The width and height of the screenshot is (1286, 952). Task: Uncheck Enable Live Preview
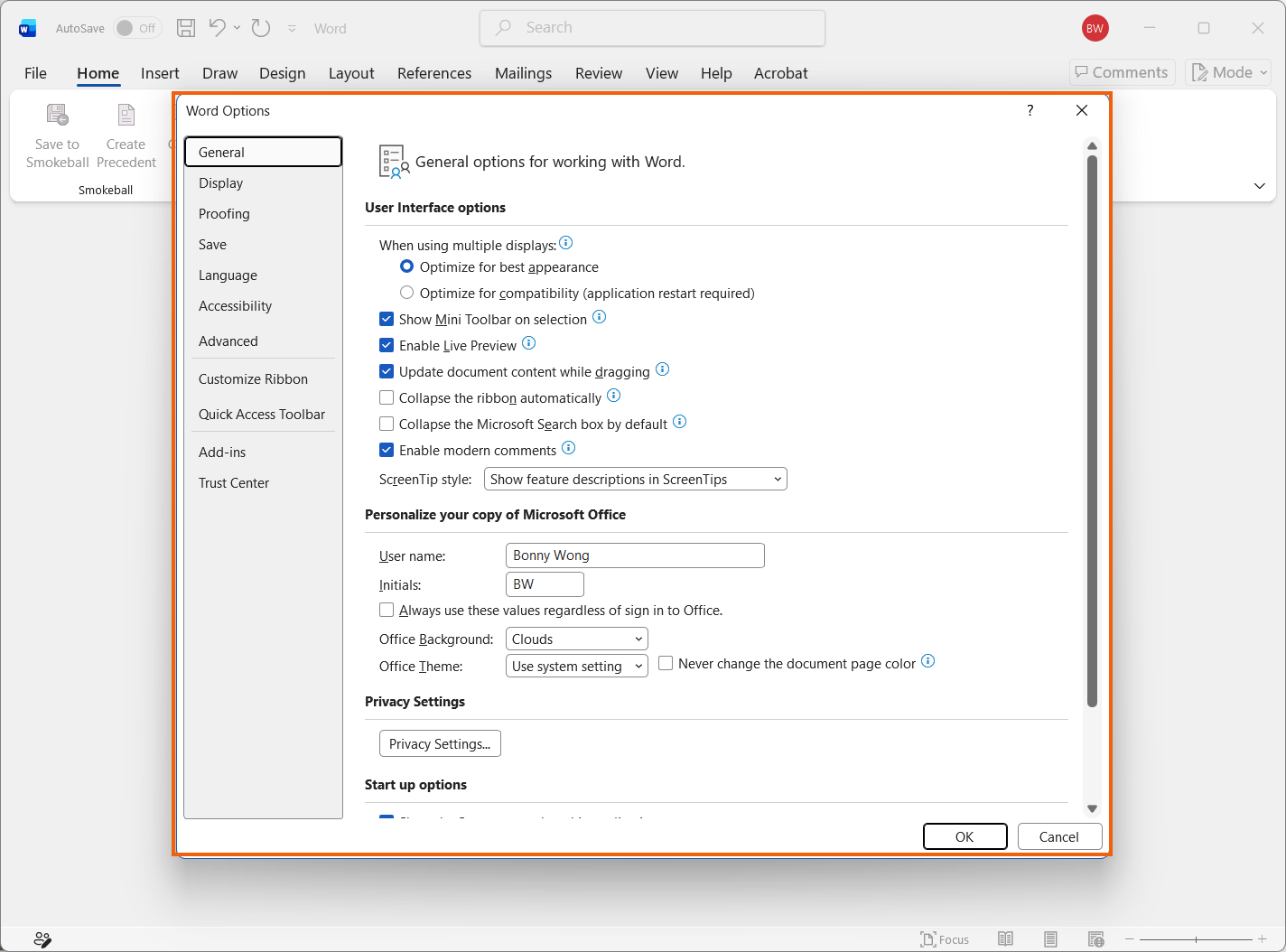click(387, 345)
